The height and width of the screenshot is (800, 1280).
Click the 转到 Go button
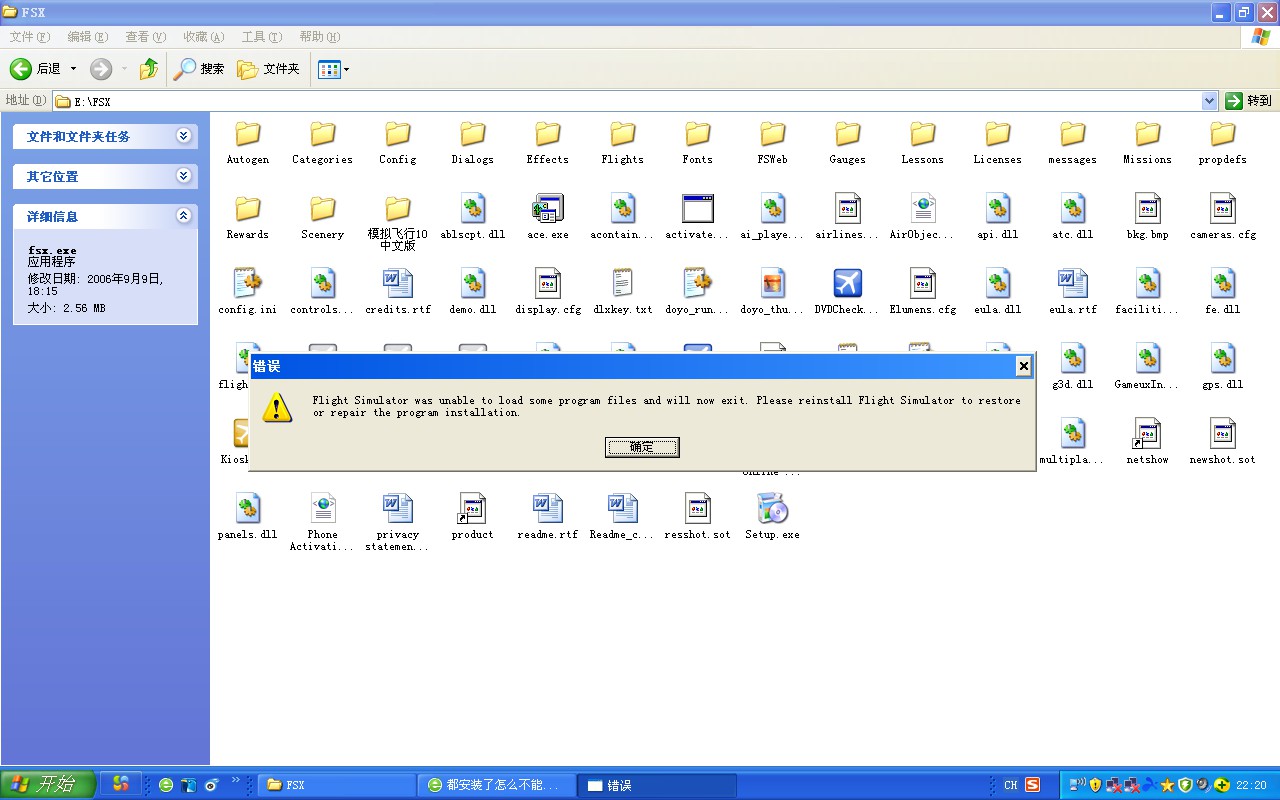pos(1249,101)
